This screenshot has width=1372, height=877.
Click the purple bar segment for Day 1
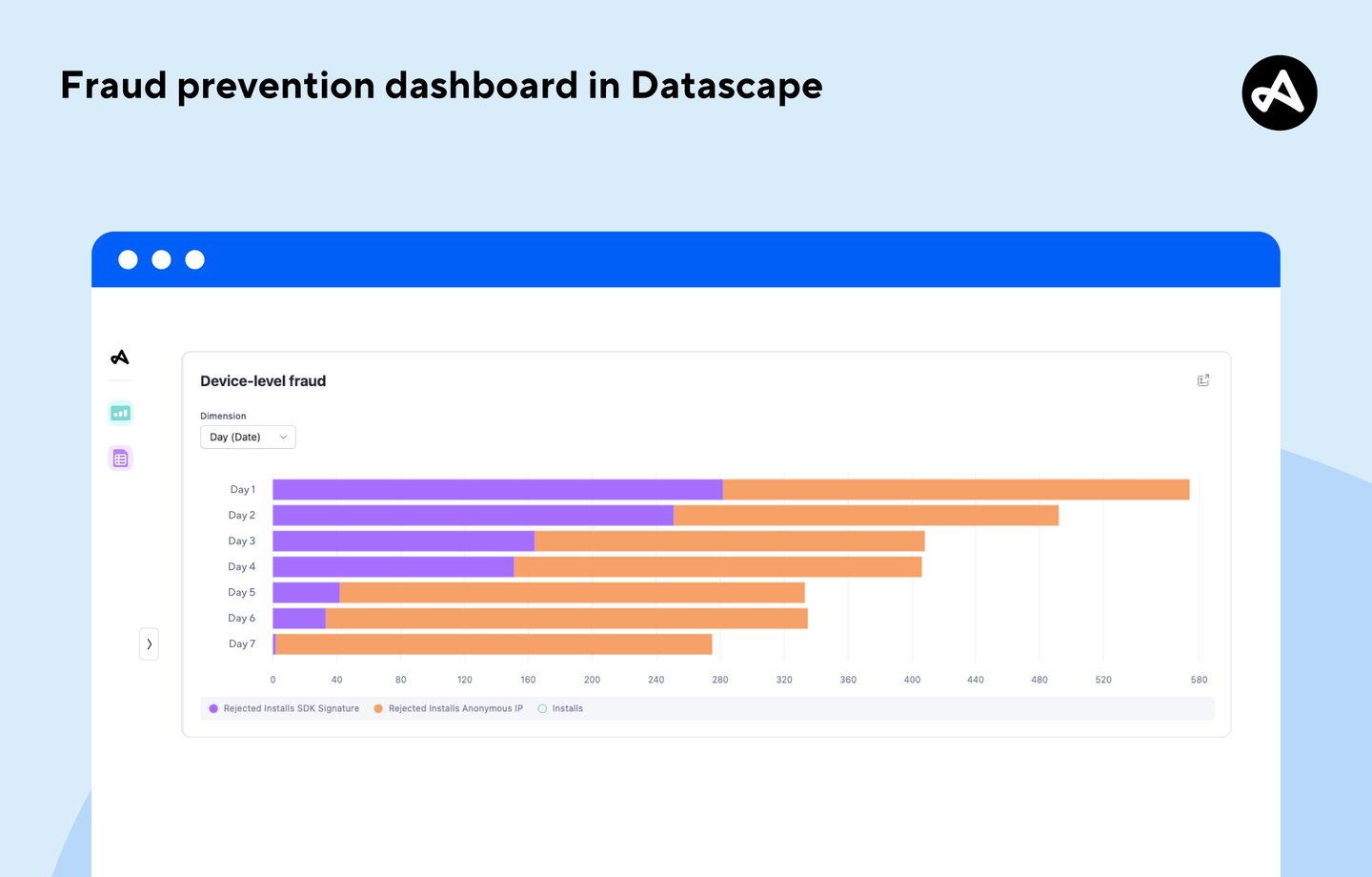click(x=495, y=489)
